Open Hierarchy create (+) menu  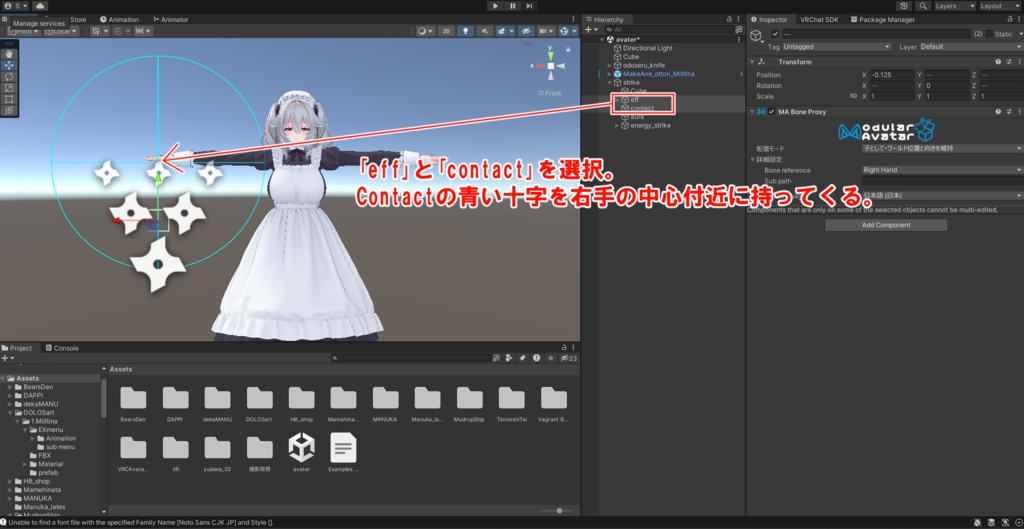(591, 30)
